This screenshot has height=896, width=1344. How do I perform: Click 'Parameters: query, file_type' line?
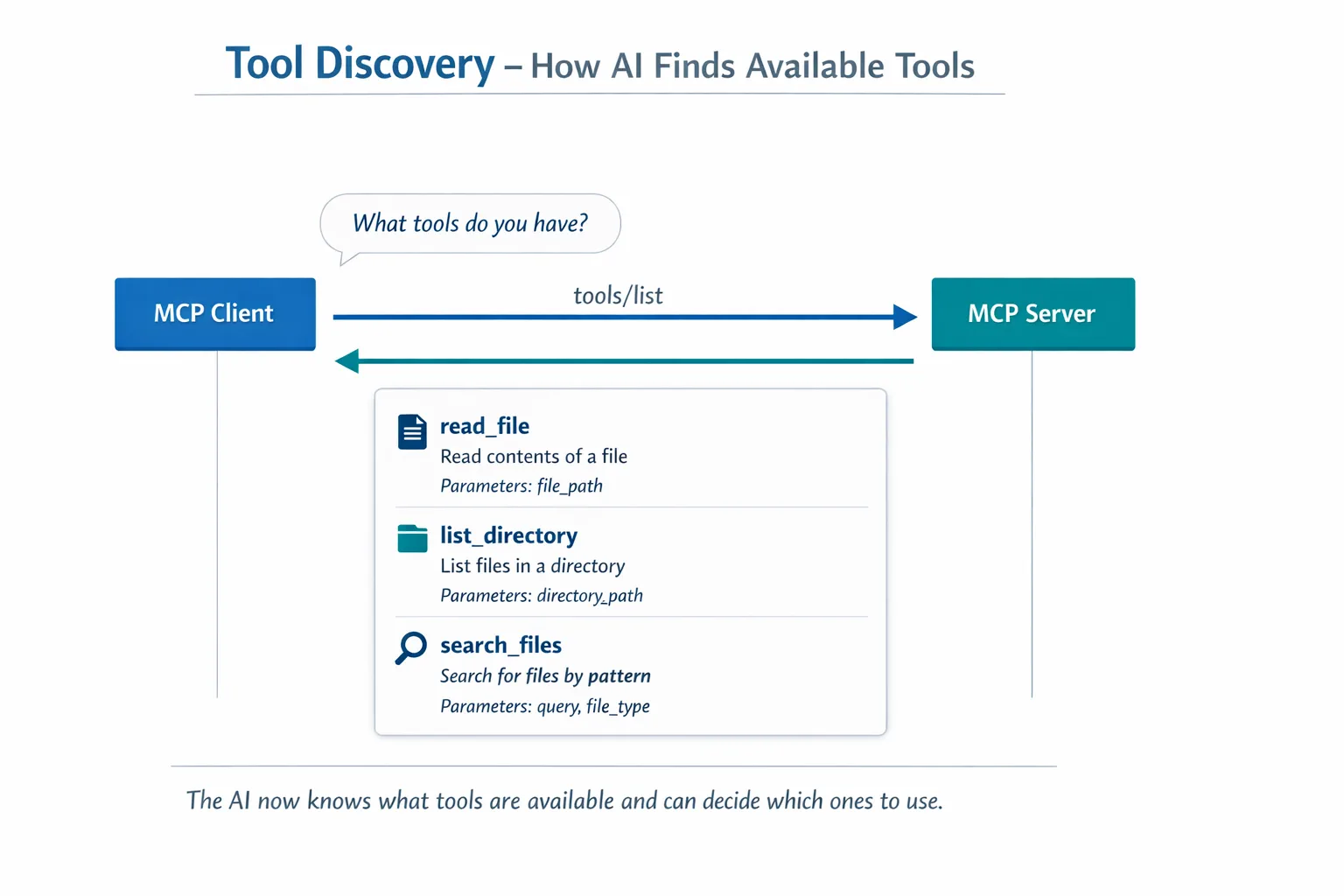(545, 706)
